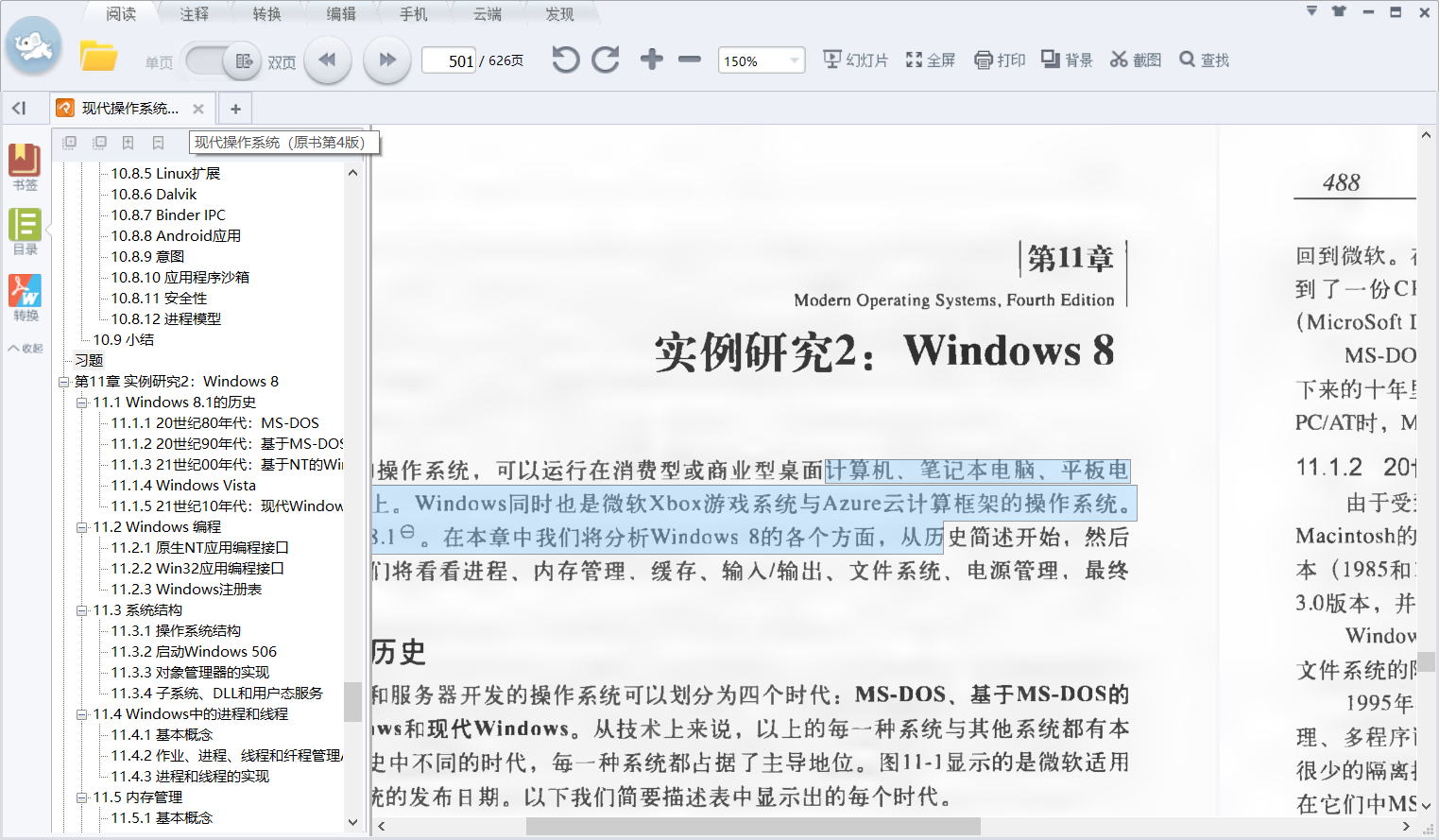Screen dimensions: 1439x840
Task: Zoom in with the plus icon
Action: 651,60
